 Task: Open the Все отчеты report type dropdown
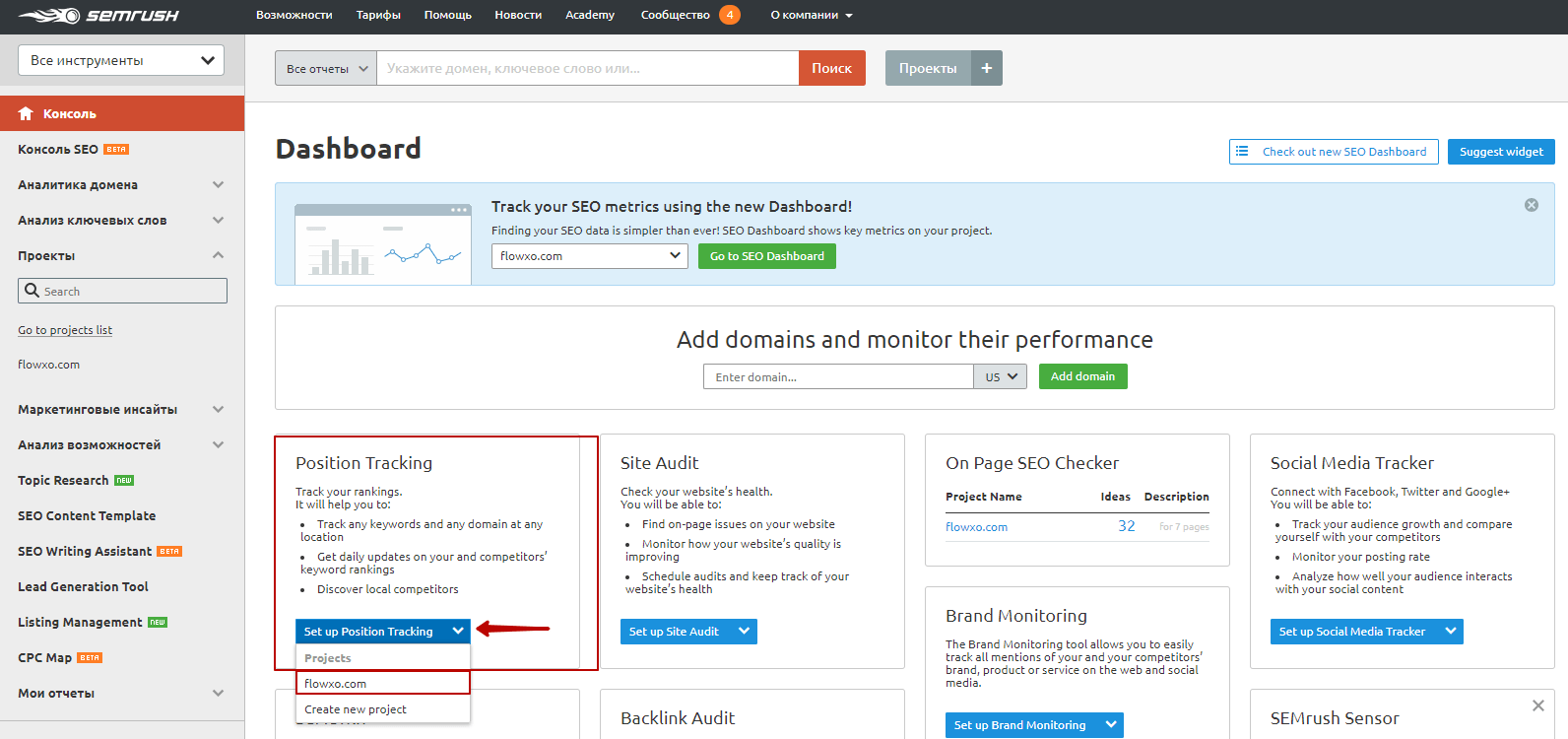pos(326,68)
